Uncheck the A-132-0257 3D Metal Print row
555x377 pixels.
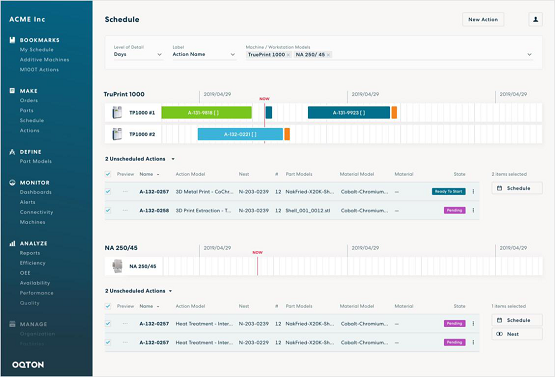click(108, 192)
